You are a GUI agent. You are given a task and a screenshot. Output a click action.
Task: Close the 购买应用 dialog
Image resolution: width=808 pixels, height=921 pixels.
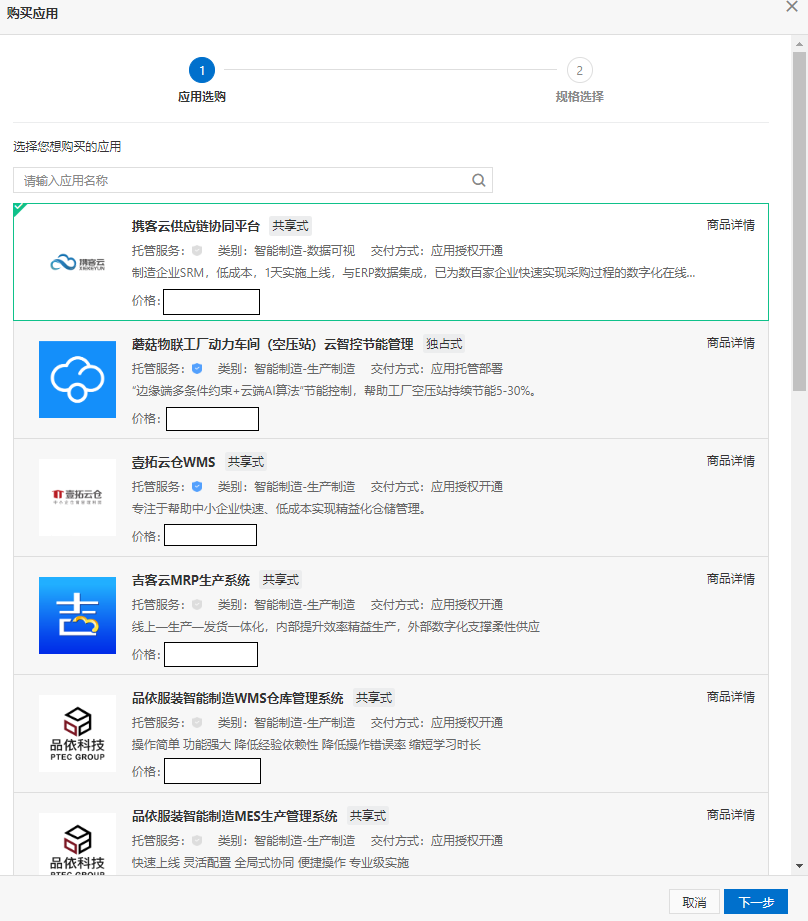pos(792,6)
